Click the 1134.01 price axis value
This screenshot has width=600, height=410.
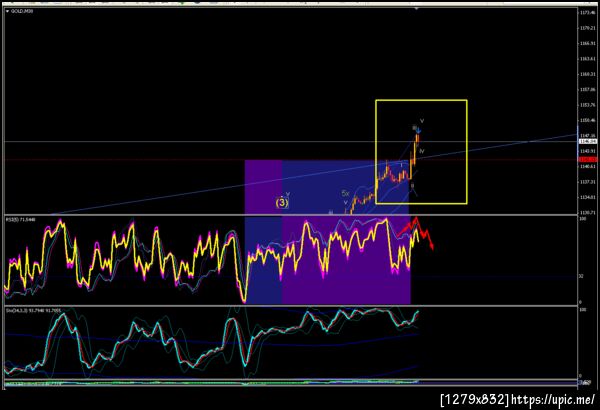pos(588,197)
